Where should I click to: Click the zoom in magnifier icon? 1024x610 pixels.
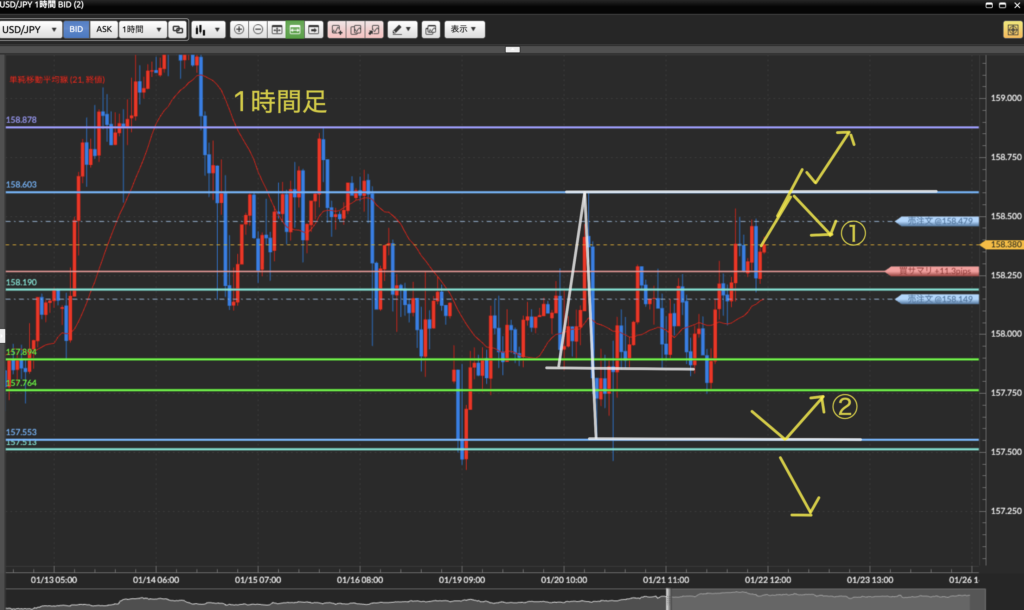tap(239, 30)
